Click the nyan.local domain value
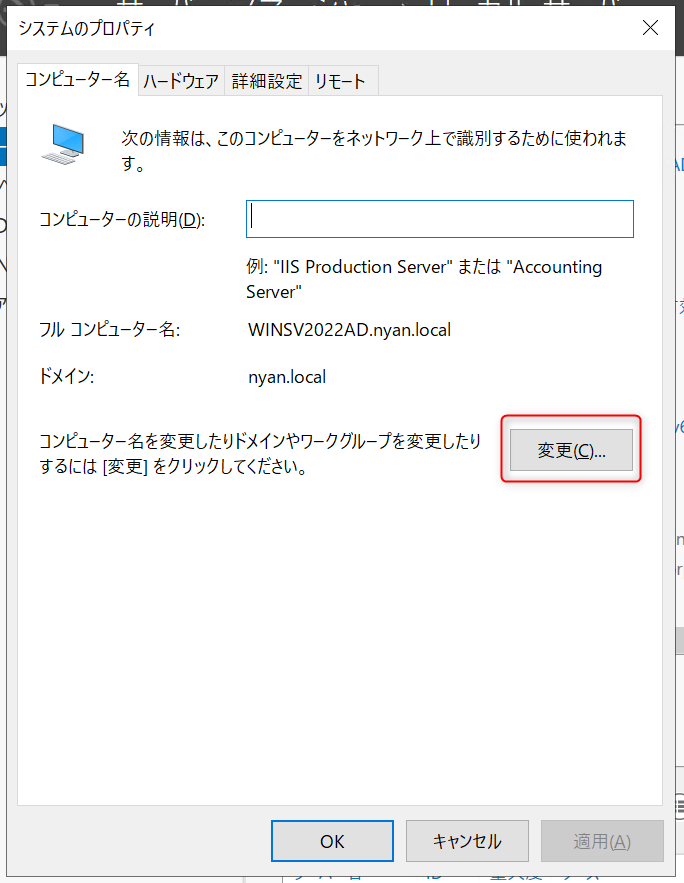Viewport: 684px width, 883px height. (287, 377)
